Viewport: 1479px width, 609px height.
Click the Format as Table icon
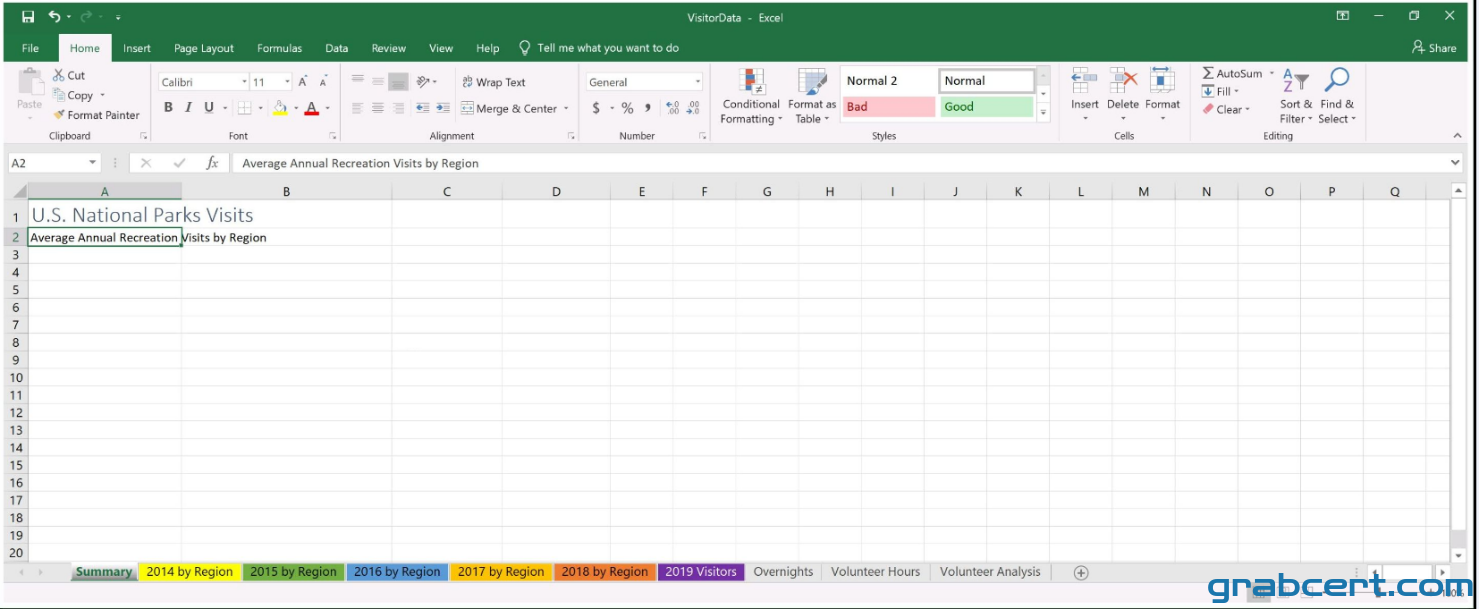812,82
